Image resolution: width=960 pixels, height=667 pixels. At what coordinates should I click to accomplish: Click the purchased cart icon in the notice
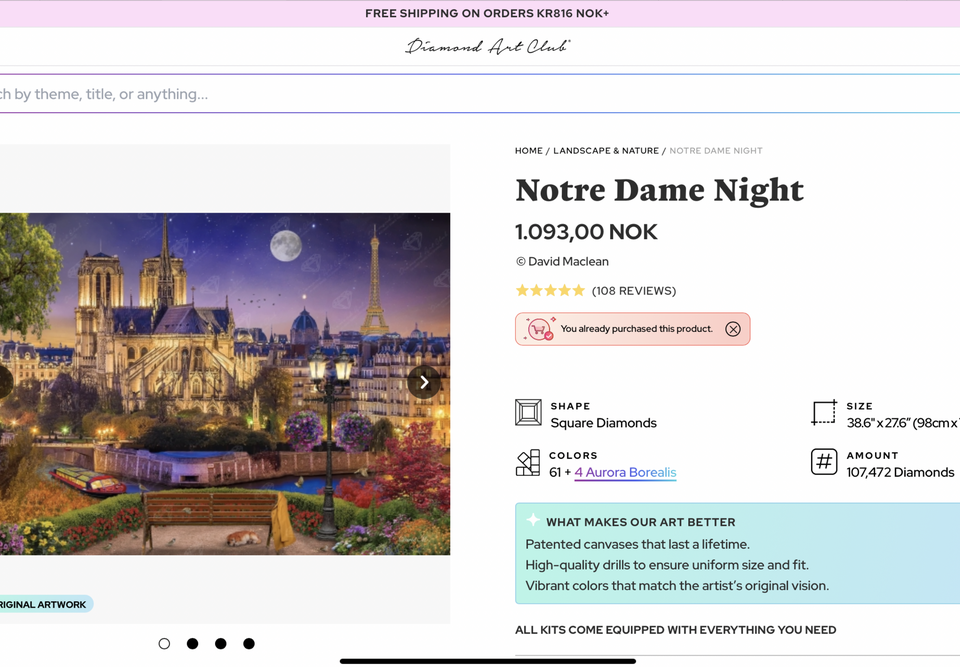coord(539,329)
